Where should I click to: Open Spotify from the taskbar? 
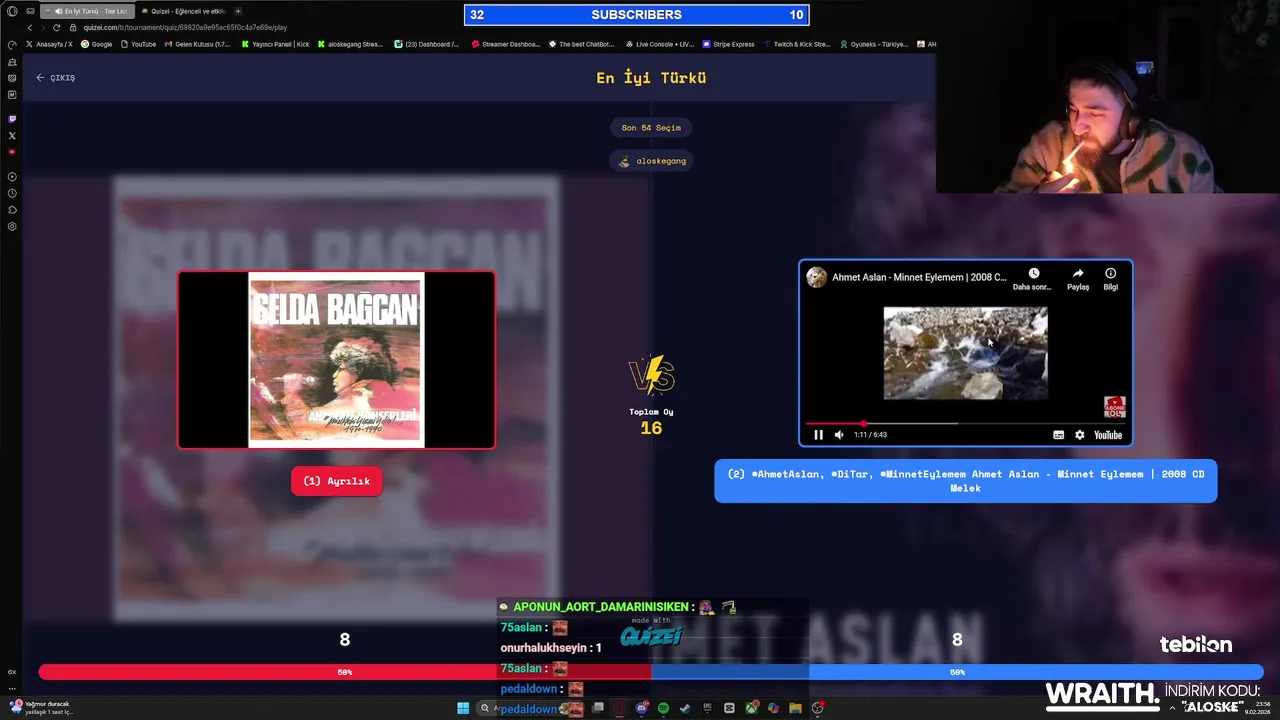tap(663, 708)
